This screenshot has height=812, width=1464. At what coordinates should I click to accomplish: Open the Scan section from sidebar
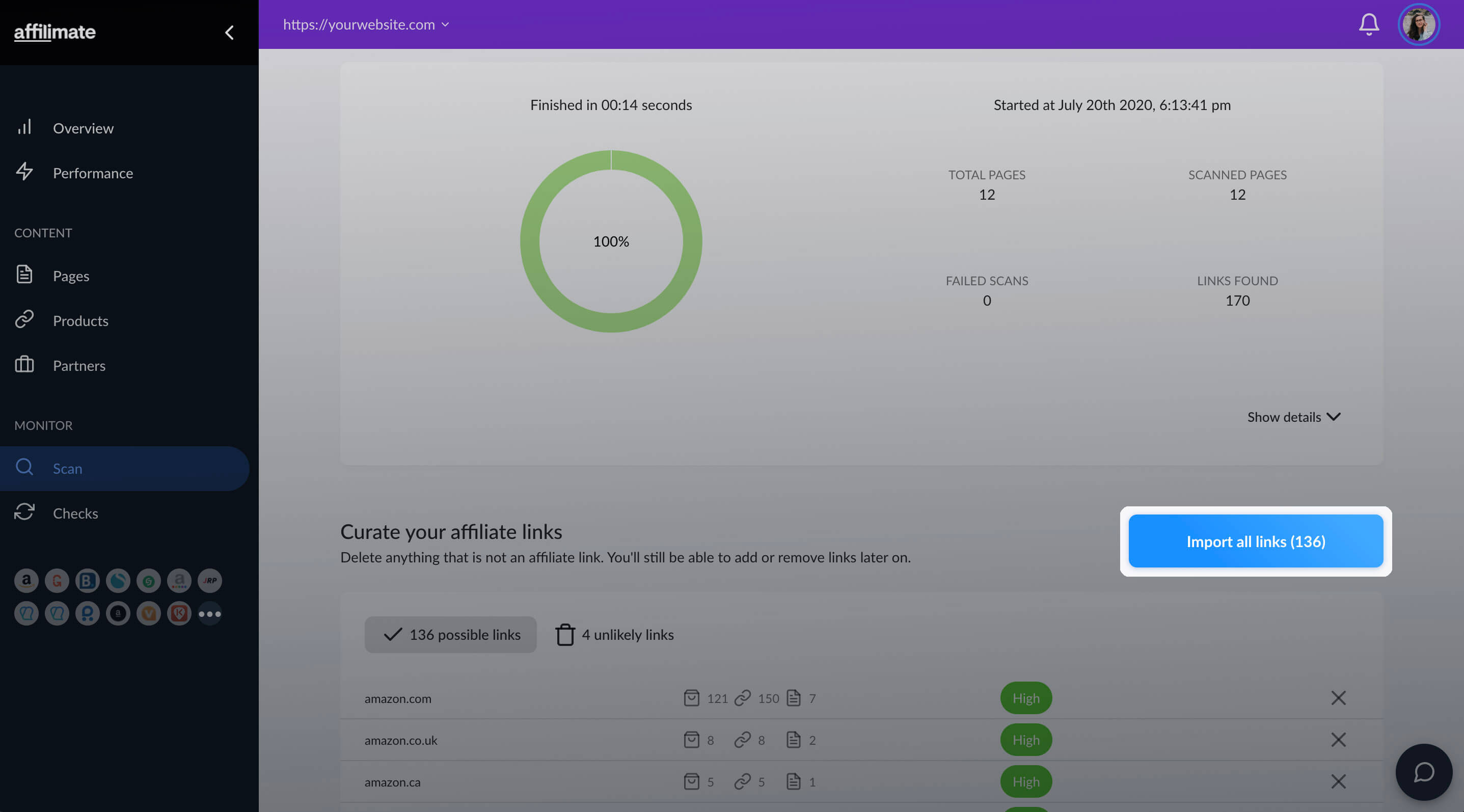pyautogui.click(x=67, y=468)
